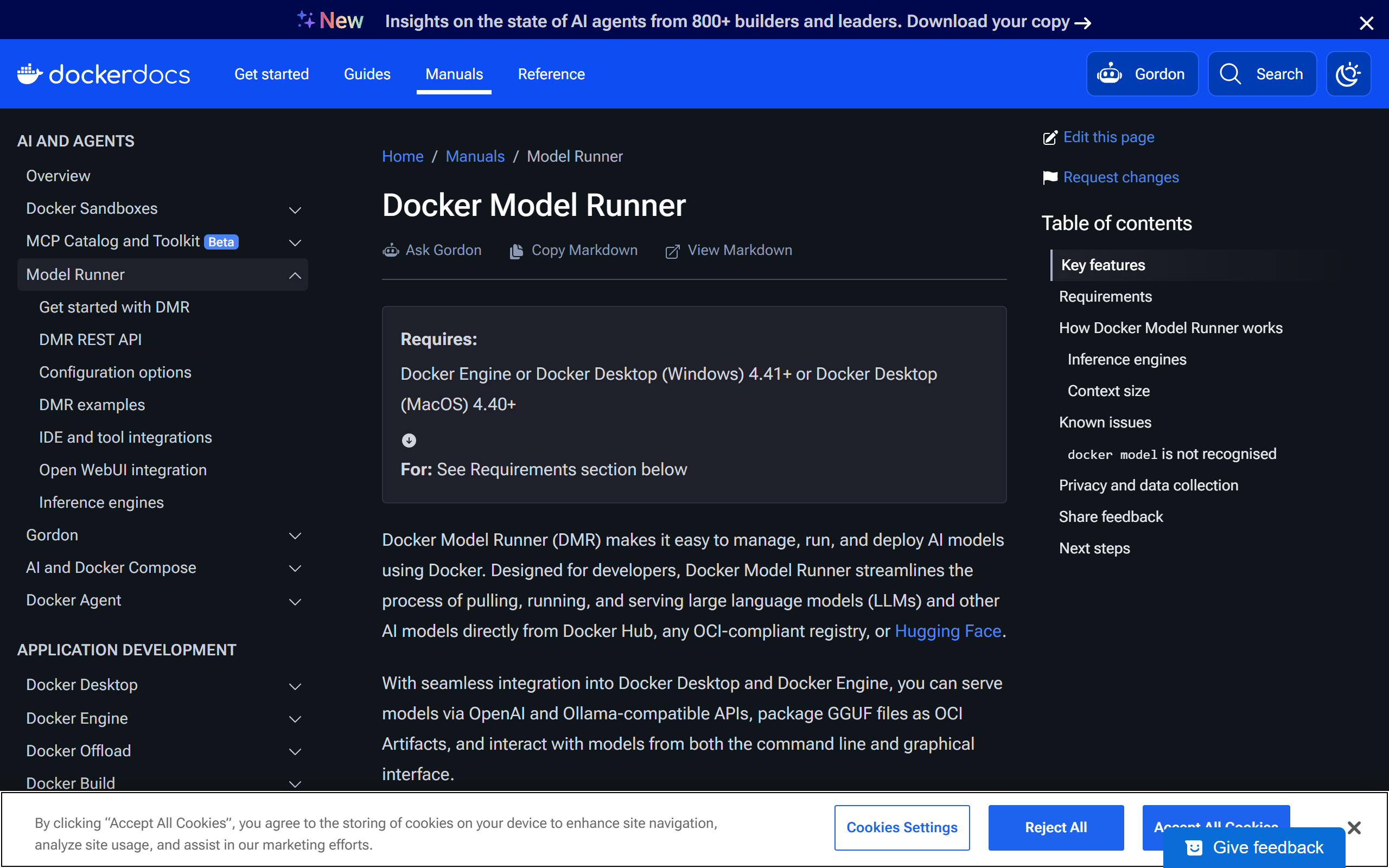Click Manuals in the breadcrumb
This screenshot has height=868, width=1389.
click(475, 156)
